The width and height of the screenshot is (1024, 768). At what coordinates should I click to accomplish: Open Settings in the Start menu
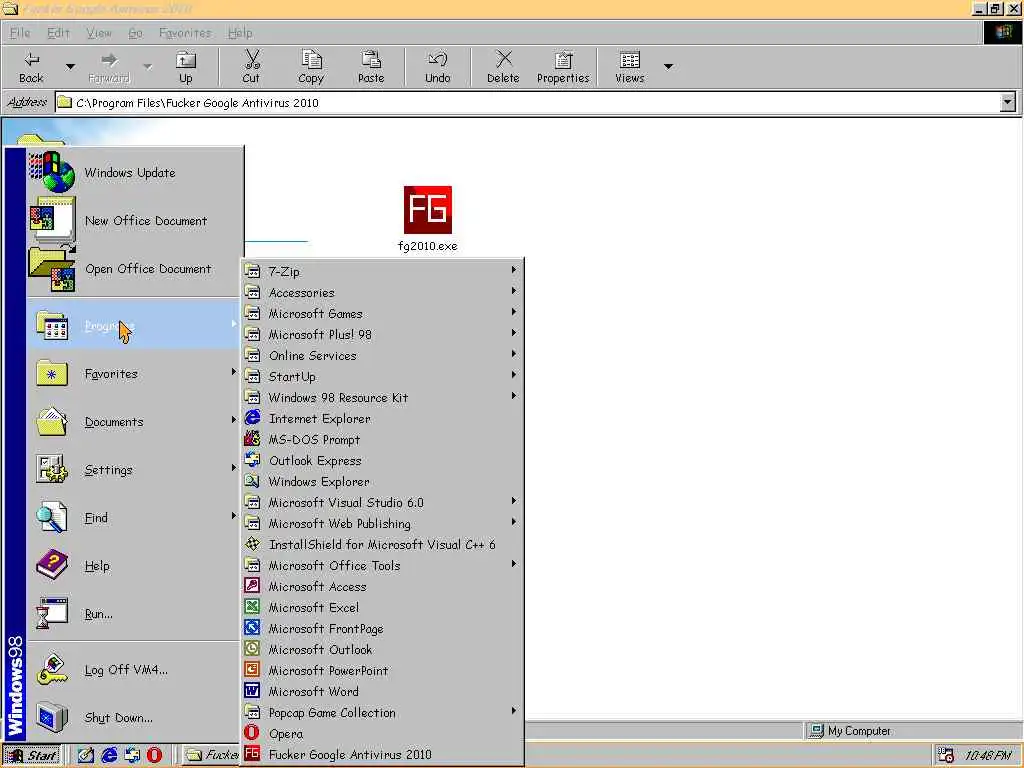coord(134,470)
